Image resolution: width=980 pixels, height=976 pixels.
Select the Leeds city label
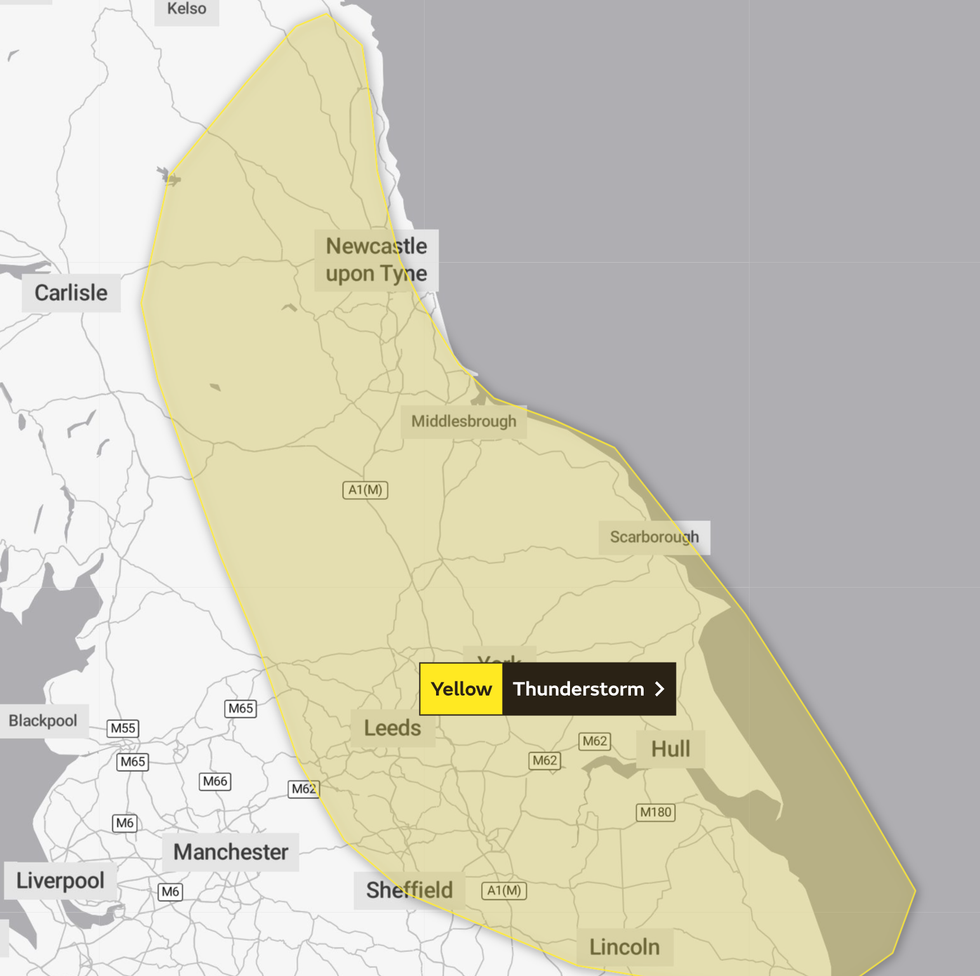pyautogui.click(x=392, y=728)
